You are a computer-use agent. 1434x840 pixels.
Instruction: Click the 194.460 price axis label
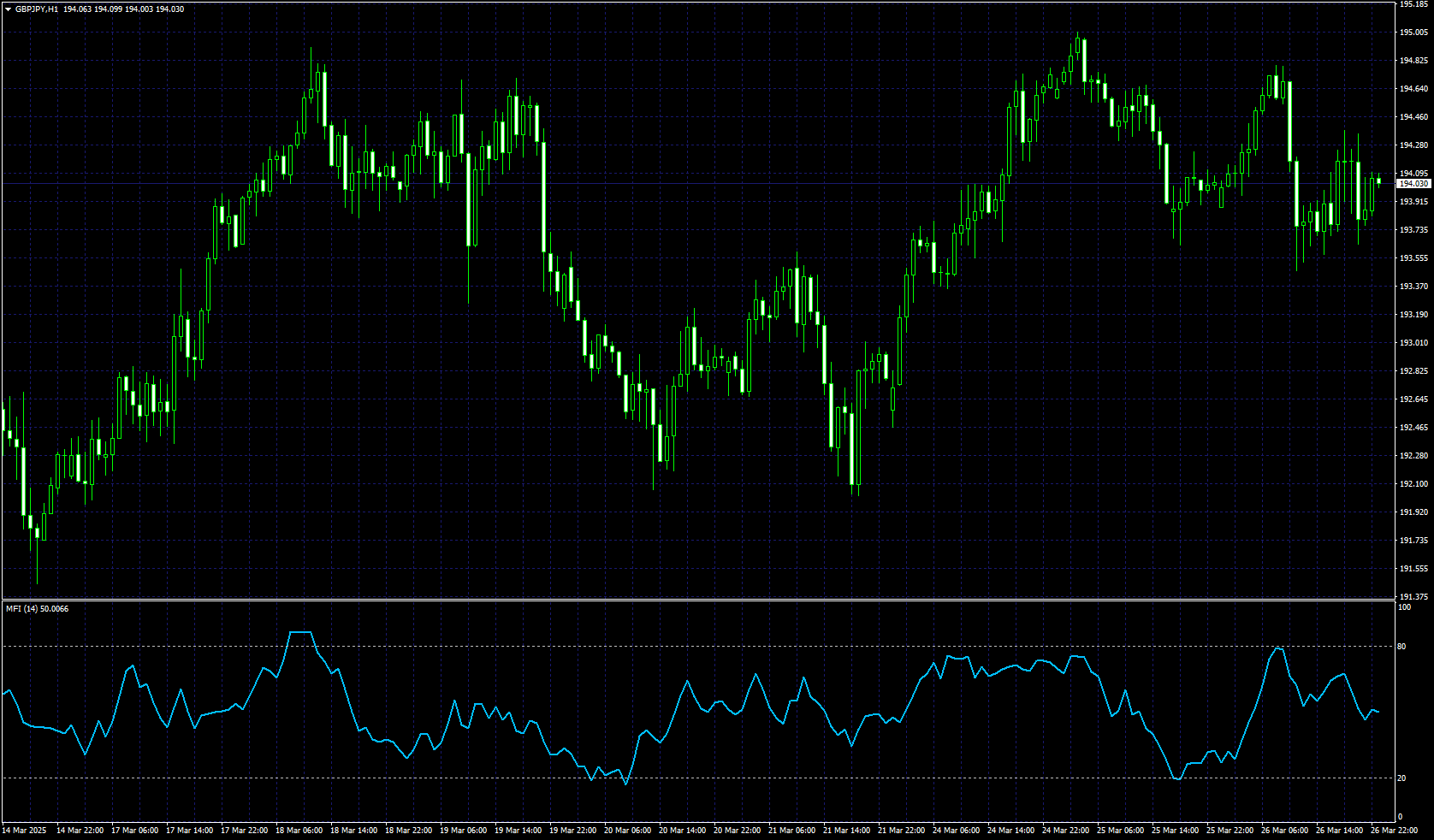1413,117
